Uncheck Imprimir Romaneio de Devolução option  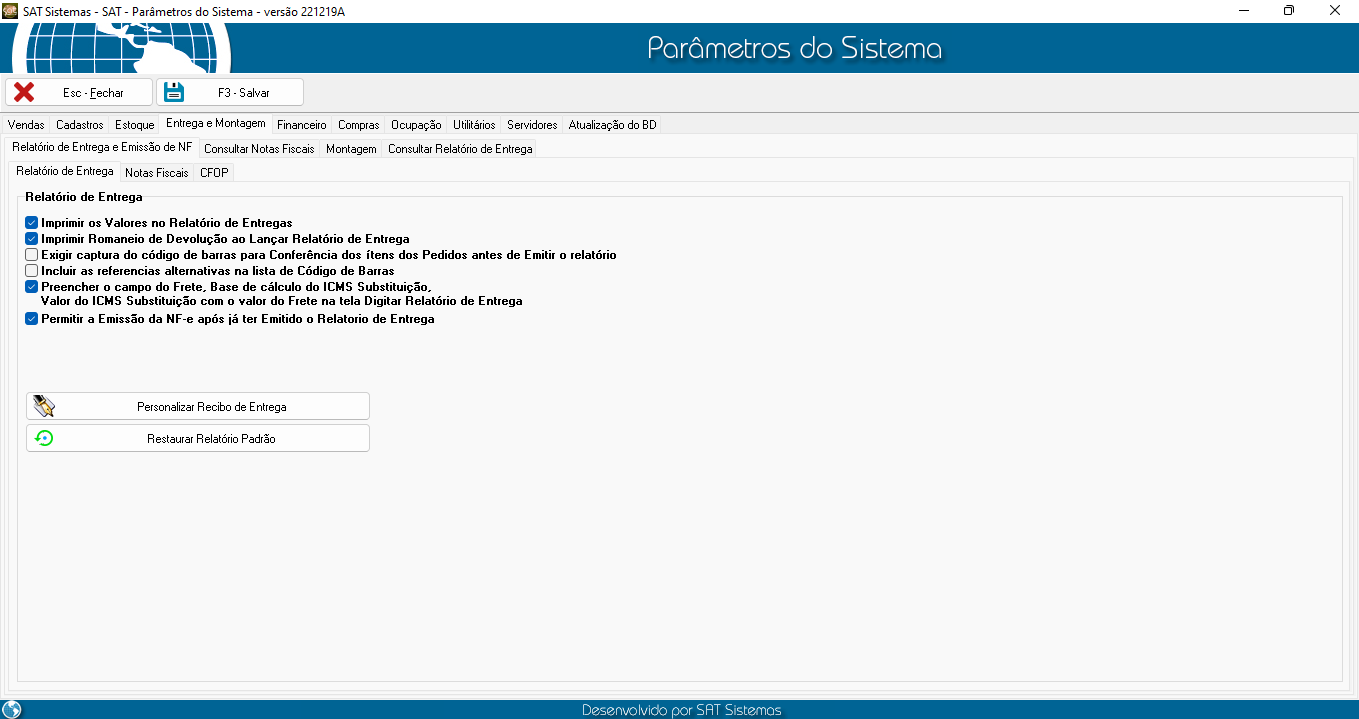(32, 239)
